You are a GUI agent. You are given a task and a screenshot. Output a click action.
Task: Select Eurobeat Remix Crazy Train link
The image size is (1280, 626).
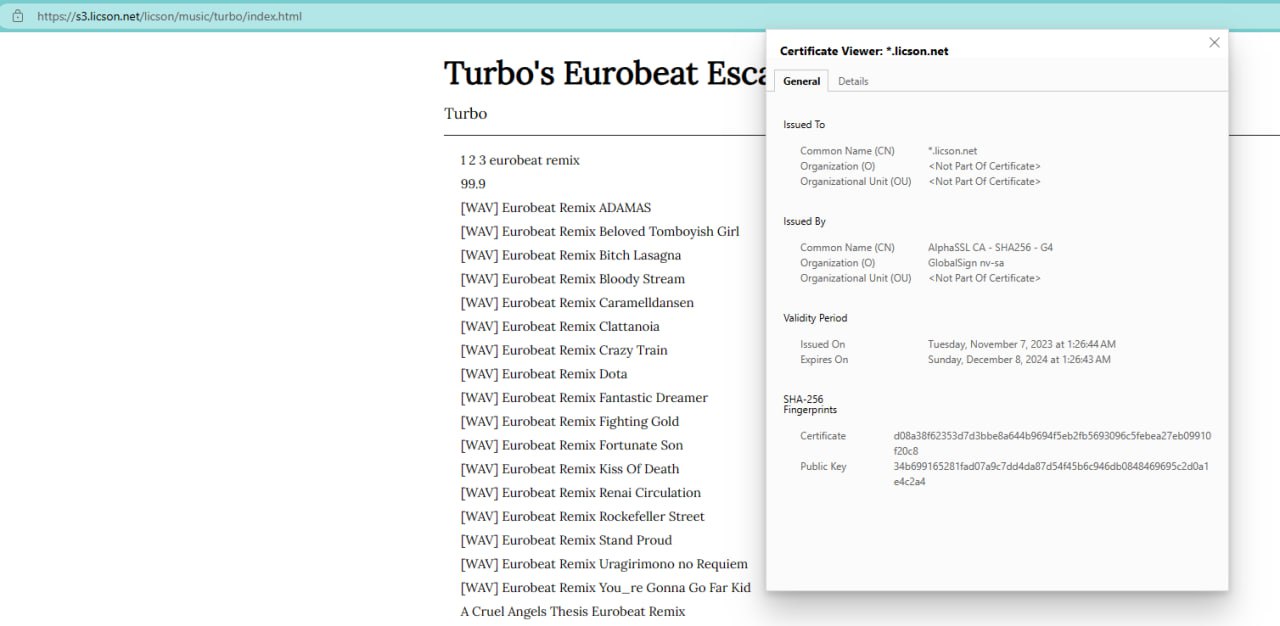click(x=563, y=350)
